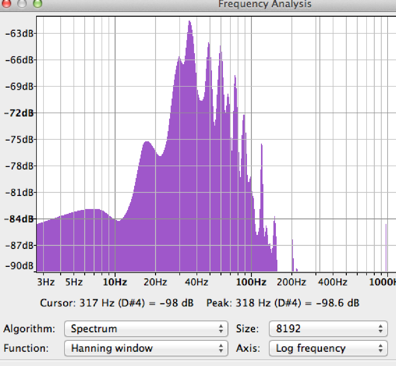The width and height of the screenshot is (396, 366).
Task: Click the grey minimize window button
Action: click(x=22, y=3)
